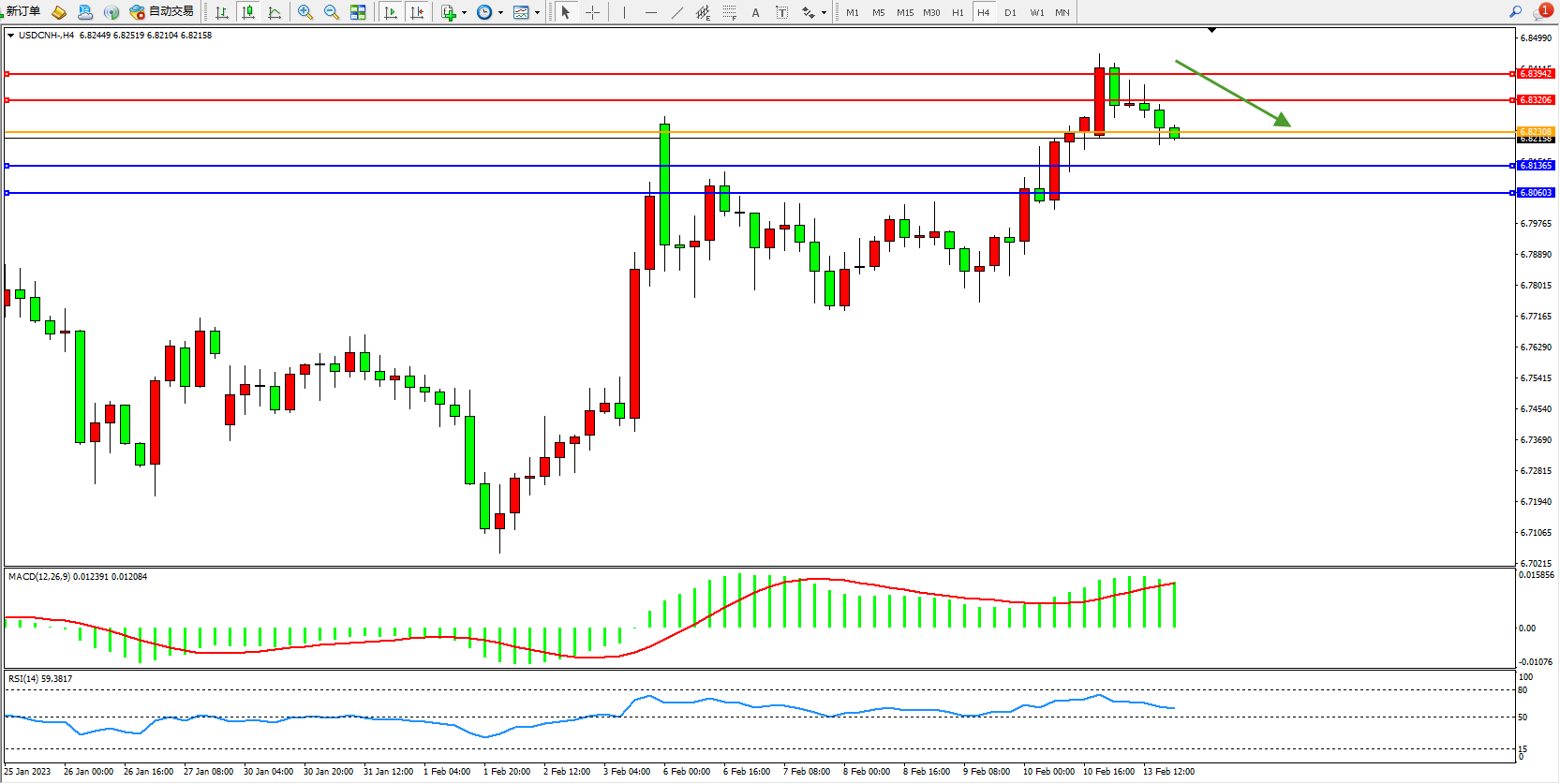1560x784 pixels.
Task: Open search with the magnifier icon
Action: click(x=1515, y=12)
